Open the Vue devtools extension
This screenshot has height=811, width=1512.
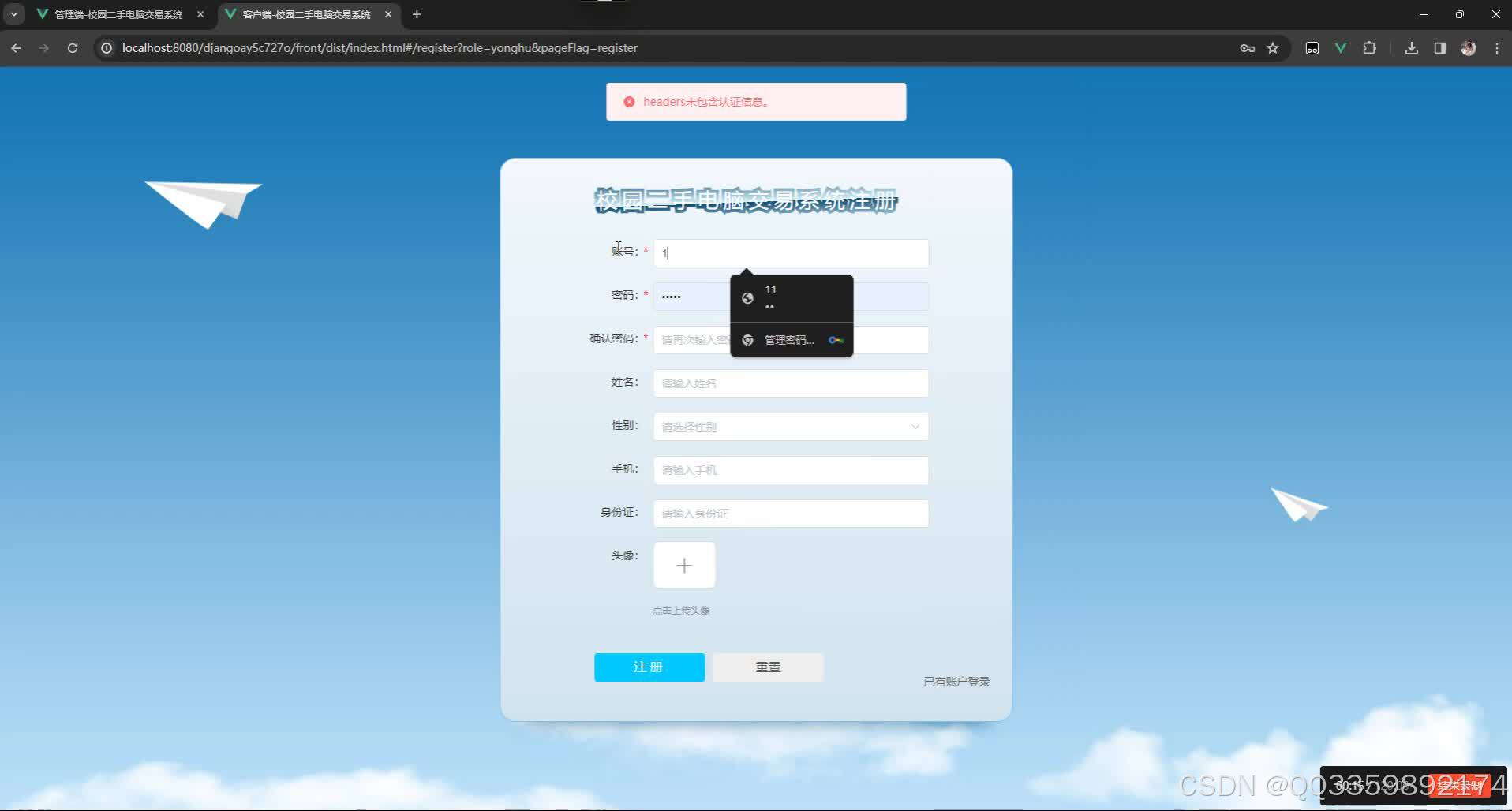[1340, 48]
